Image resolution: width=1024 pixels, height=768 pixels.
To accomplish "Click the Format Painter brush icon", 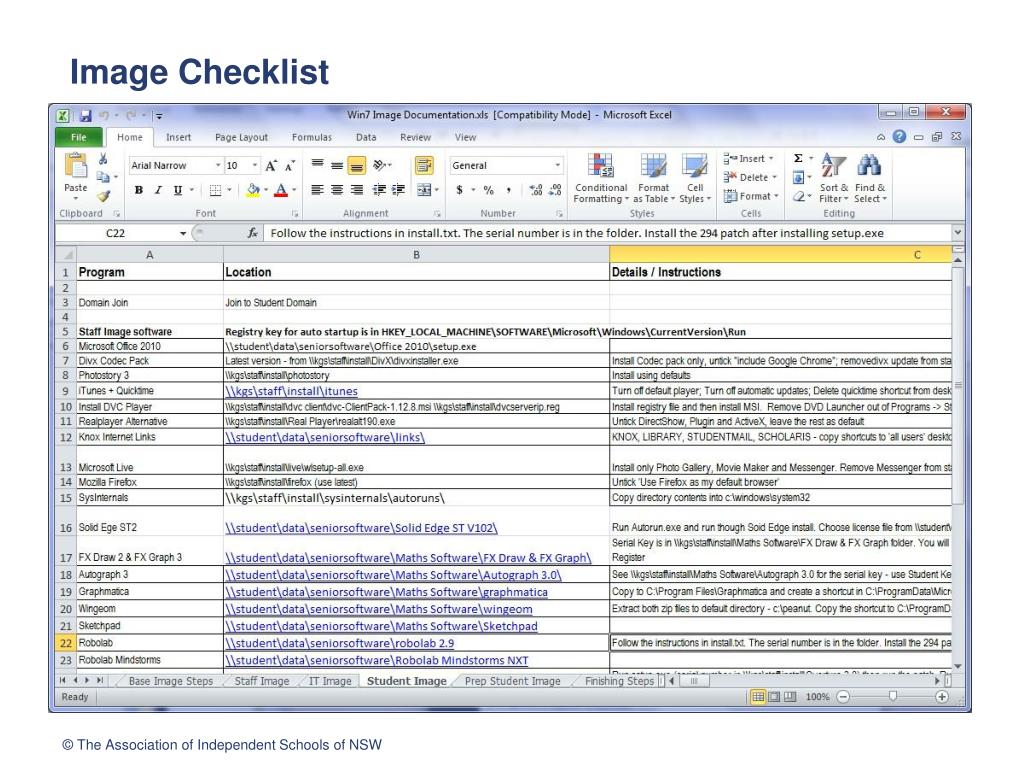I will (x=103, y=195).
